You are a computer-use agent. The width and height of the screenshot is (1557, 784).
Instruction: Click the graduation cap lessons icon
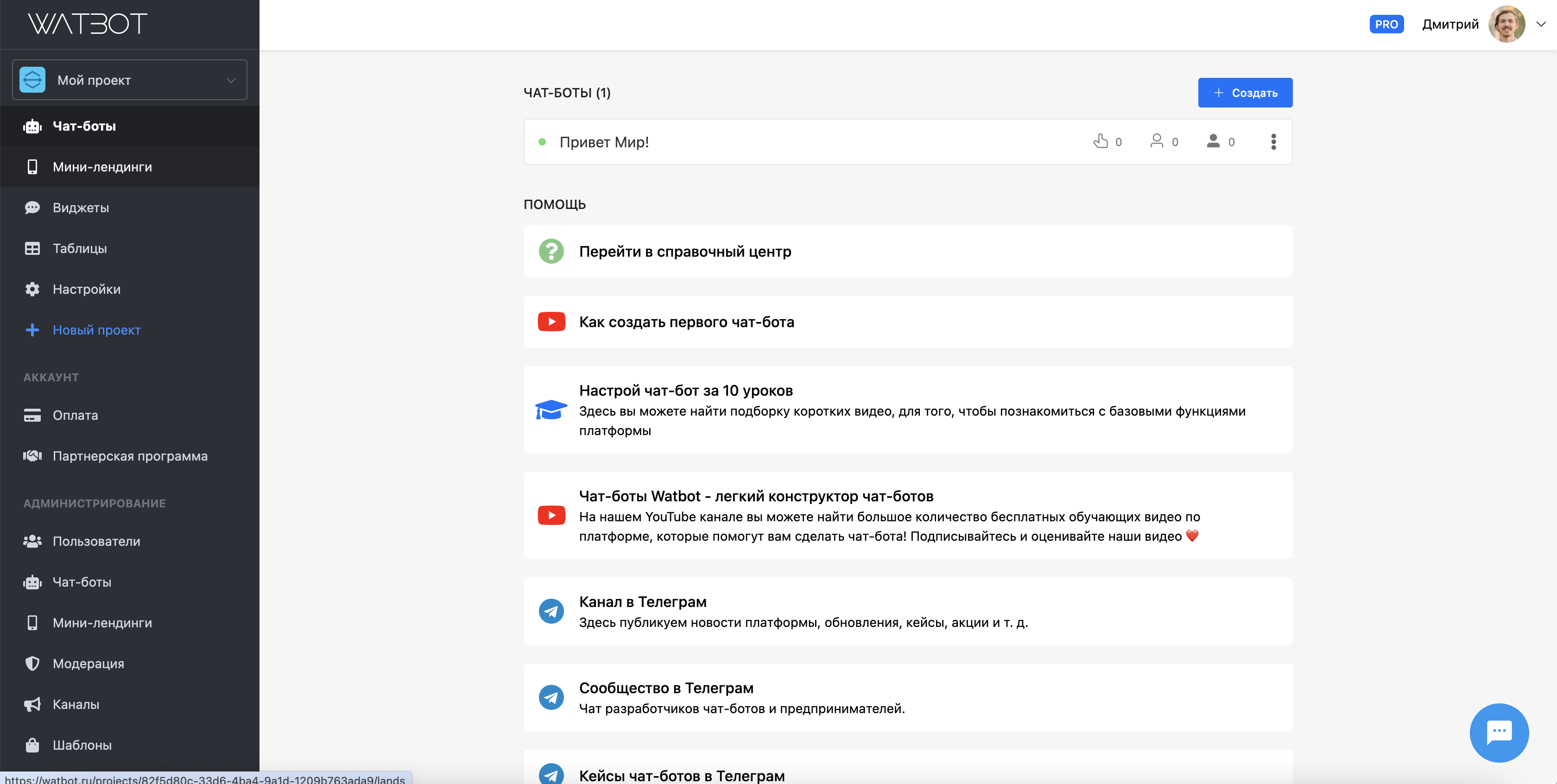551,410
